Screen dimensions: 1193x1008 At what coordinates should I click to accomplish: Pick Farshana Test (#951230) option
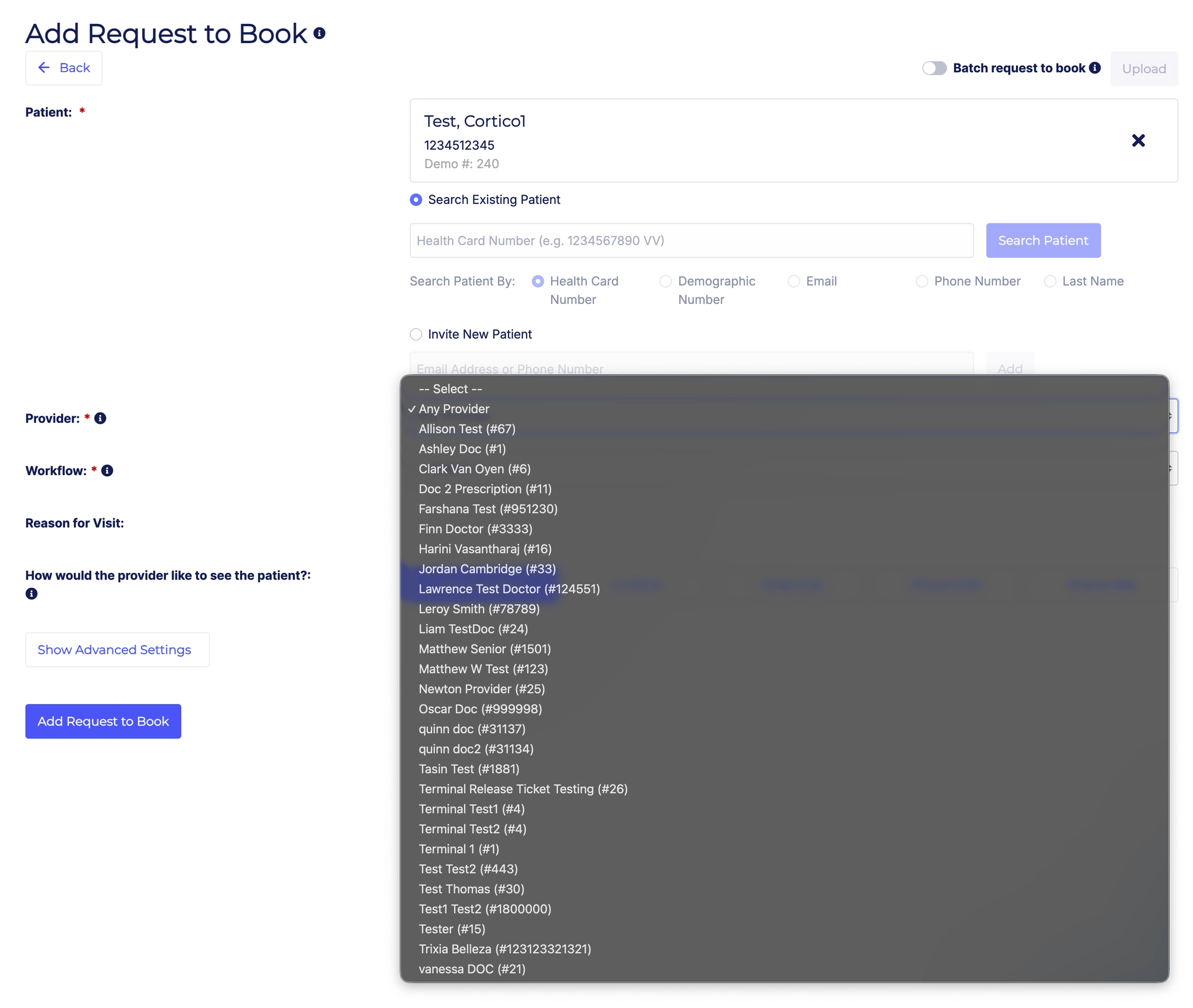click(784, 509)
